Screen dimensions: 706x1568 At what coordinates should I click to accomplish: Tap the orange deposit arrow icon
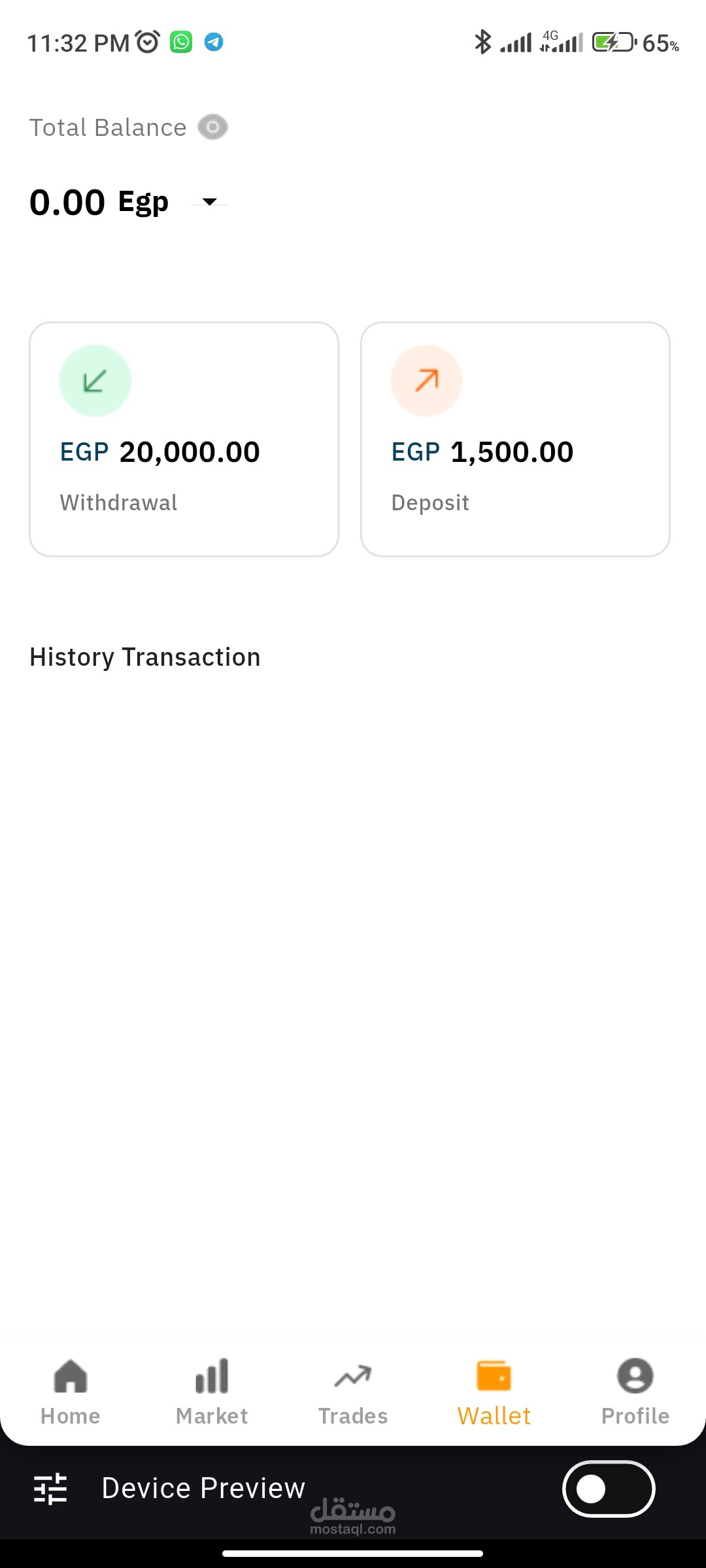[426, 381]
